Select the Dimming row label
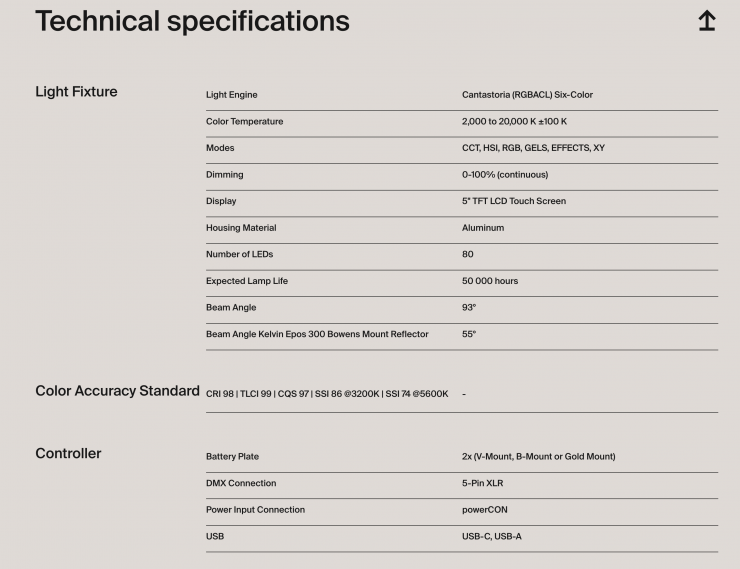The image size is (740, 569). [x=224, y=175]
